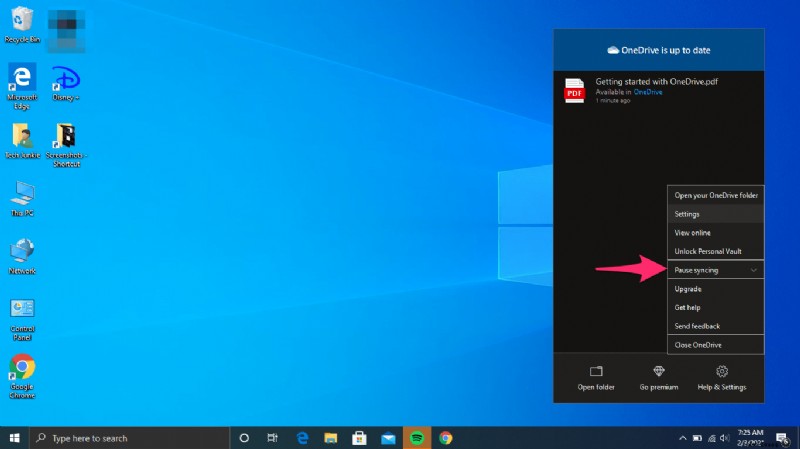This screenshot has height=449, width=800.
Task: Open the Mail app from the taskbar
Action: pyautogui.click(x=388, y=438)
